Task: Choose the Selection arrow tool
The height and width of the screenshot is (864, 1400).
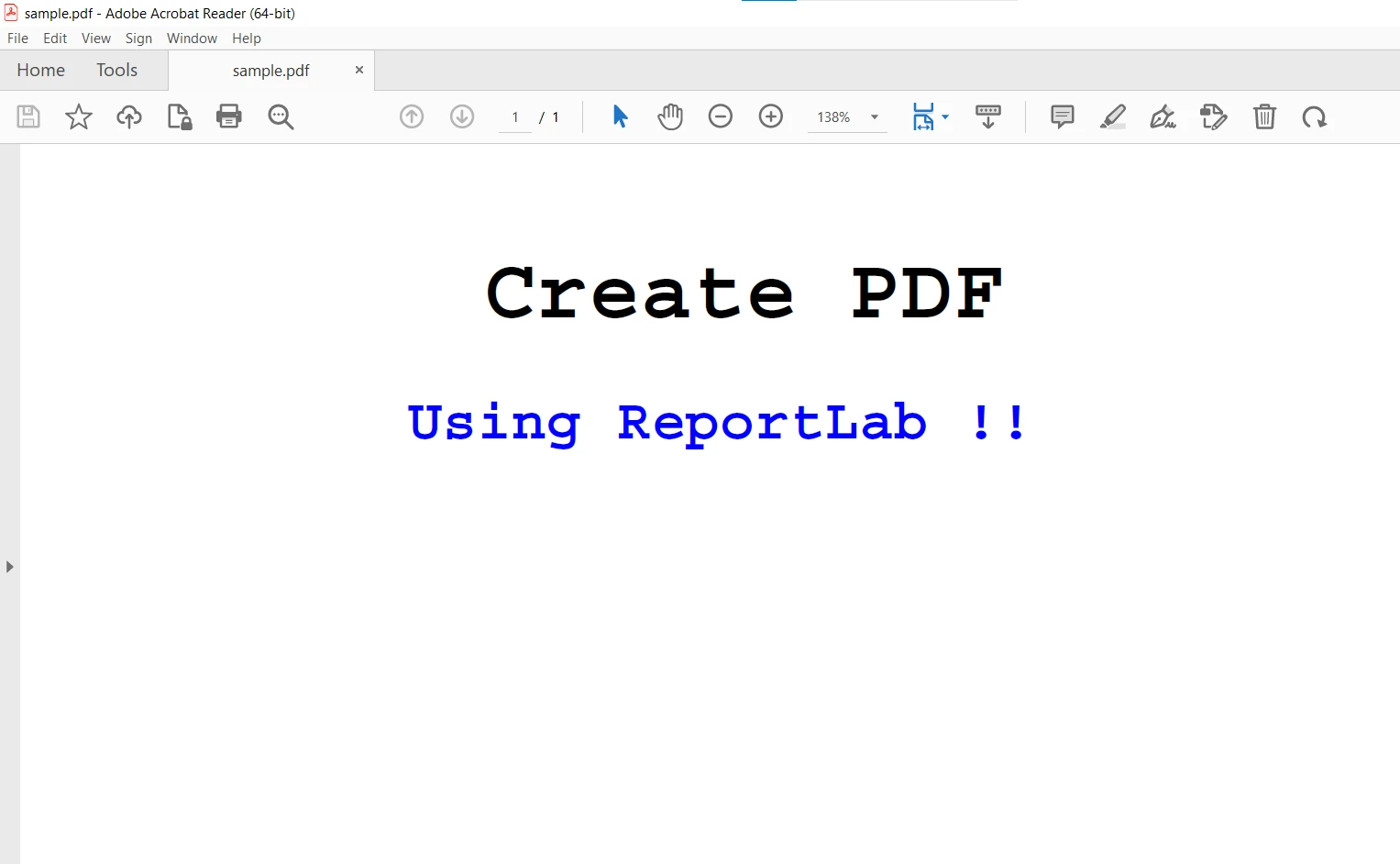Action: [x=620, y=116]
